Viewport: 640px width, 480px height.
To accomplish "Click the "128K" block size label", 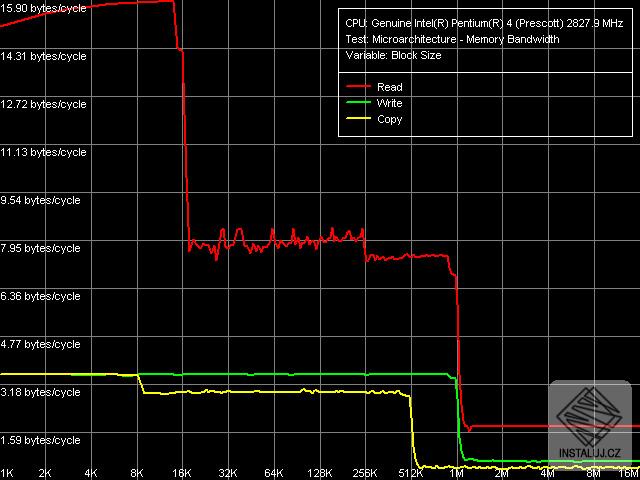I will [320, 474].
